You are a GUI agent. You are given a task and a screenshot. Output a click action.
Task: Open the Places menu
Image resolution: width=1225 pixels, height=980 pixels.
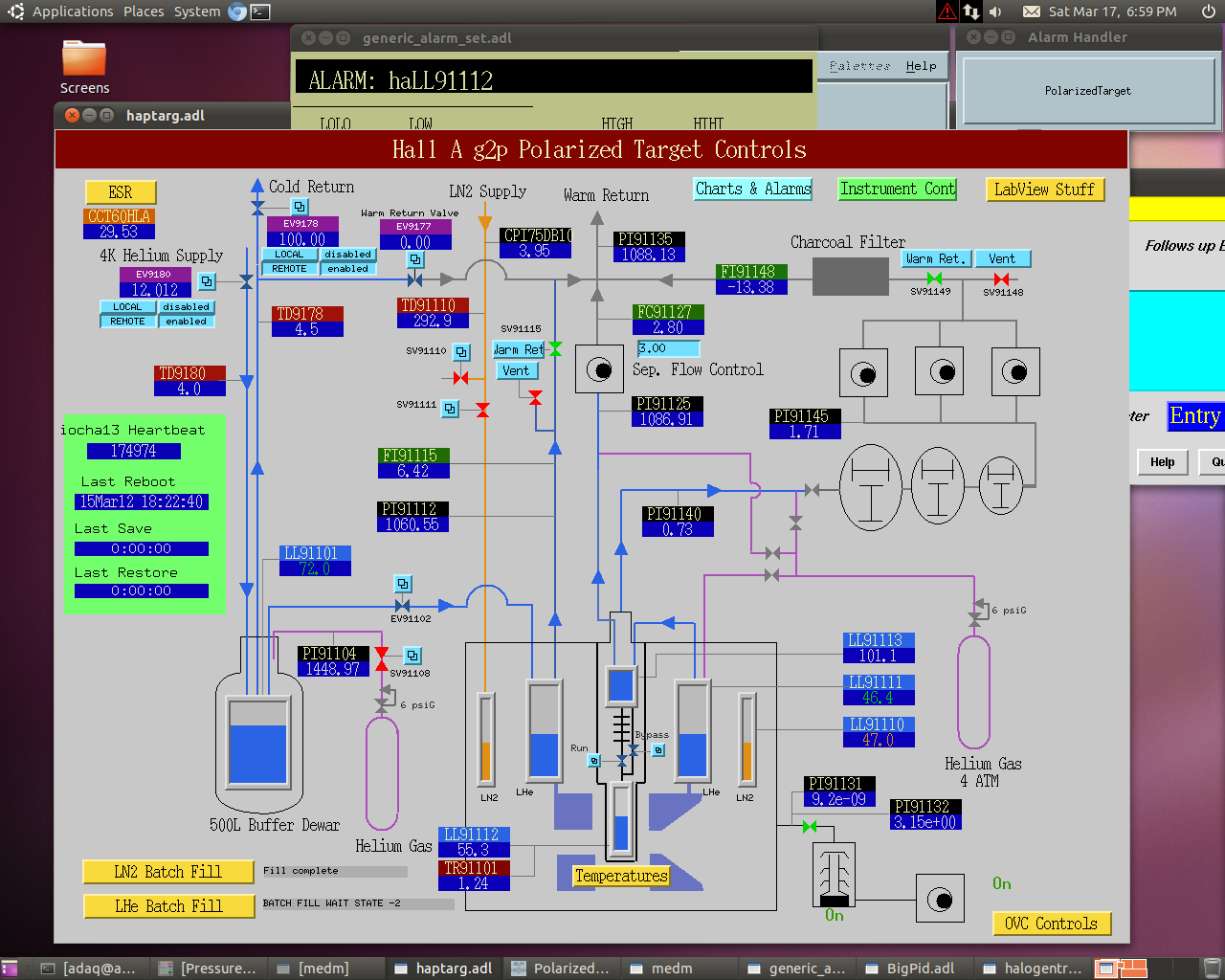tap(144, 11)
